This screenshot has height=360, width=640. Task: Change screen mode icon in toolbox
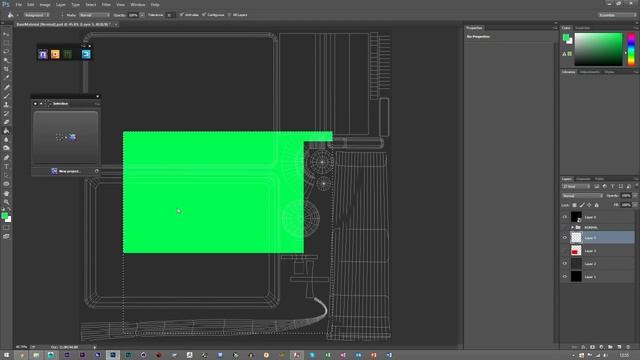click(x=6, y=236)
